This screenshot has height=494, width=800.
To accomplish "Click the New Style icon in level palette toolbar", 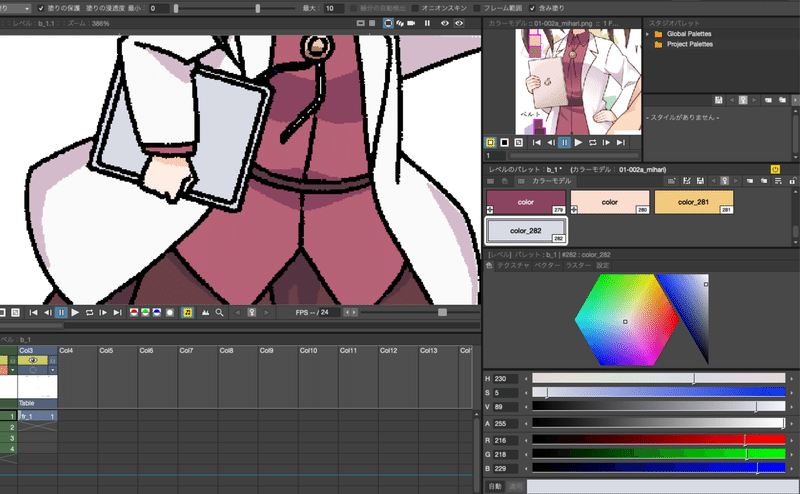I will point(671,181).
